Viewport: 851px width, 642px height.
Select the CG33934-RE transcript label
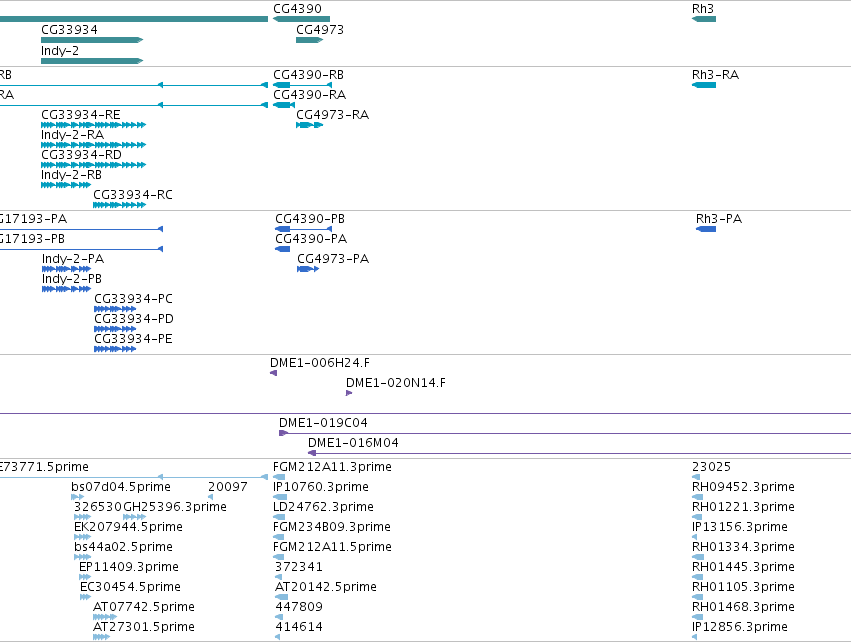point(81,115)
